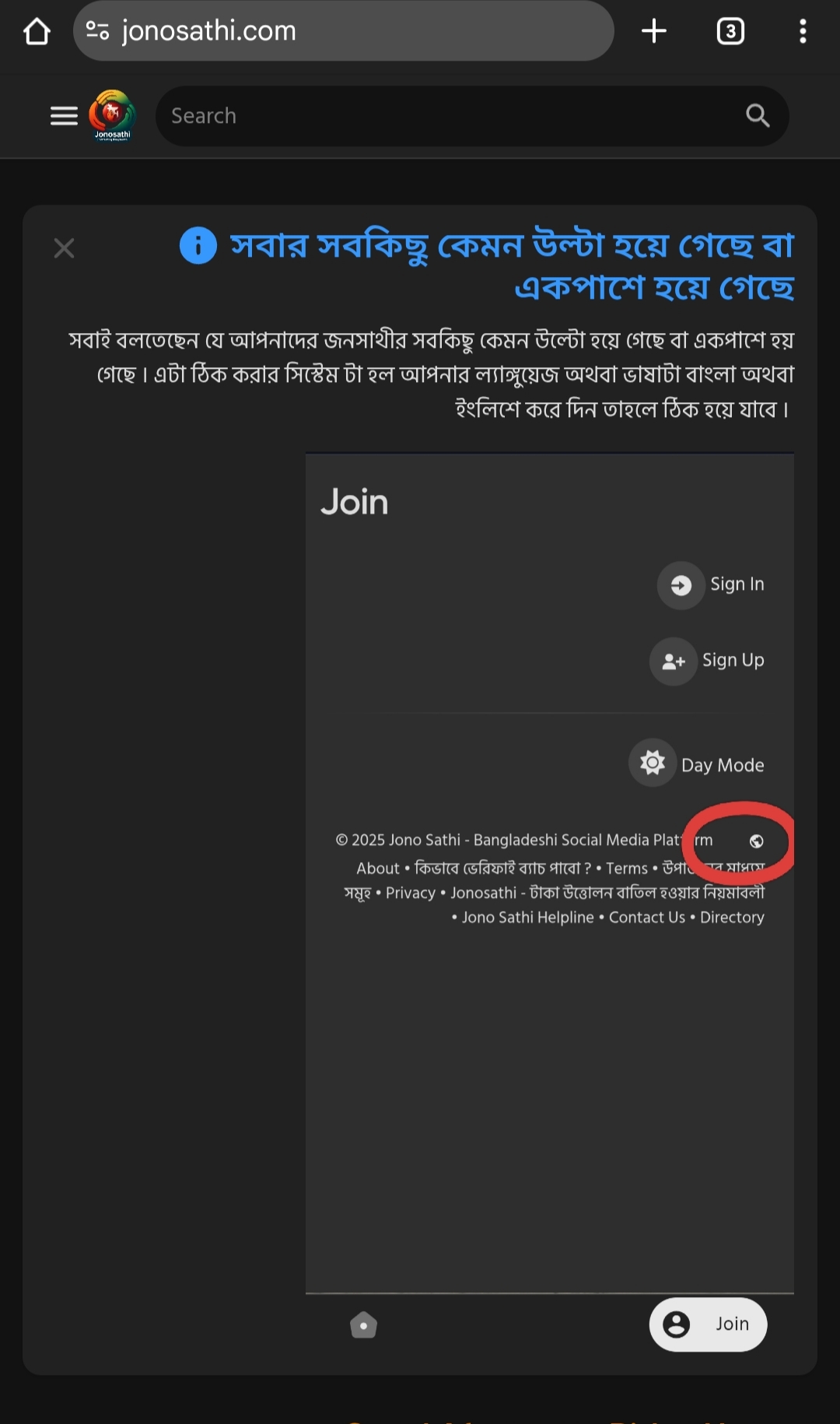Viewport: 840px width, 1424px height.
Task: Click the jonosathi.com address bar
Action: (343, 31)
